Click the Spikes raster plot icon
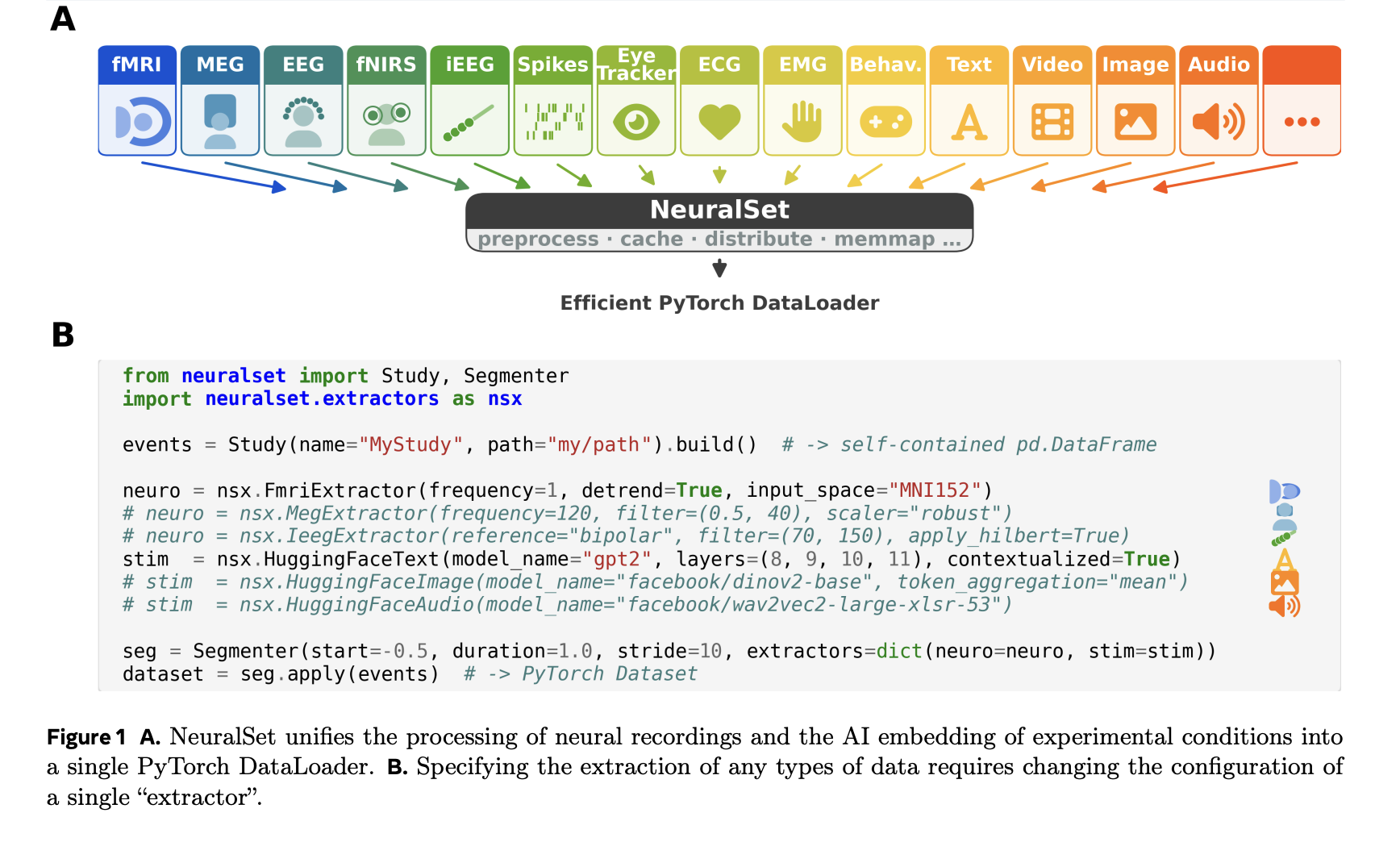This screenshot has width=1400, height=842. 552,119
